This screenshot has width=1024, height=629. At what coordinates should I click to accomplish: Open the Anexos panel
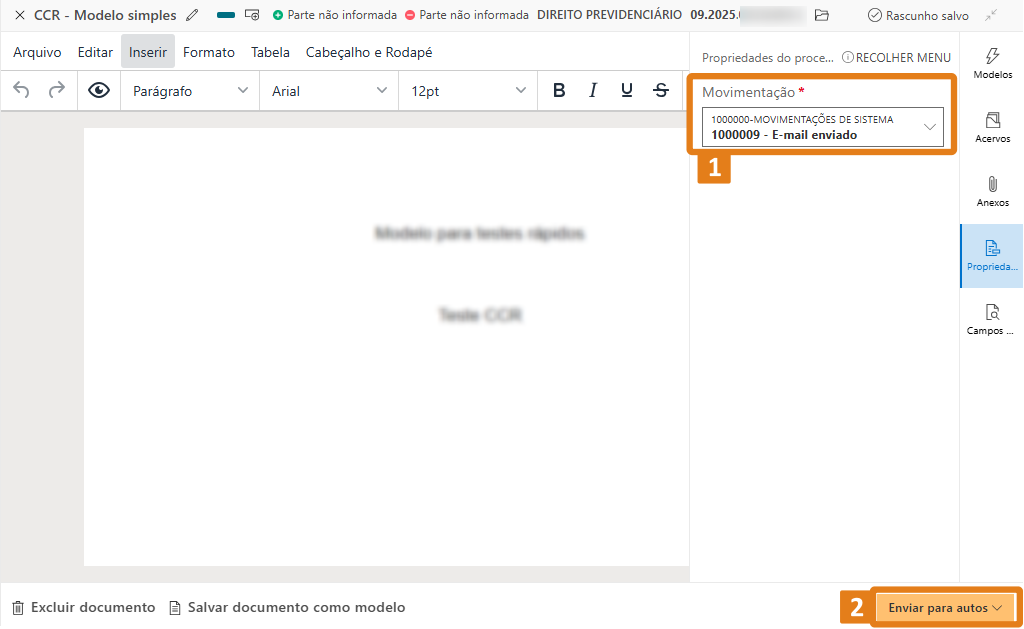coord(992,192)
